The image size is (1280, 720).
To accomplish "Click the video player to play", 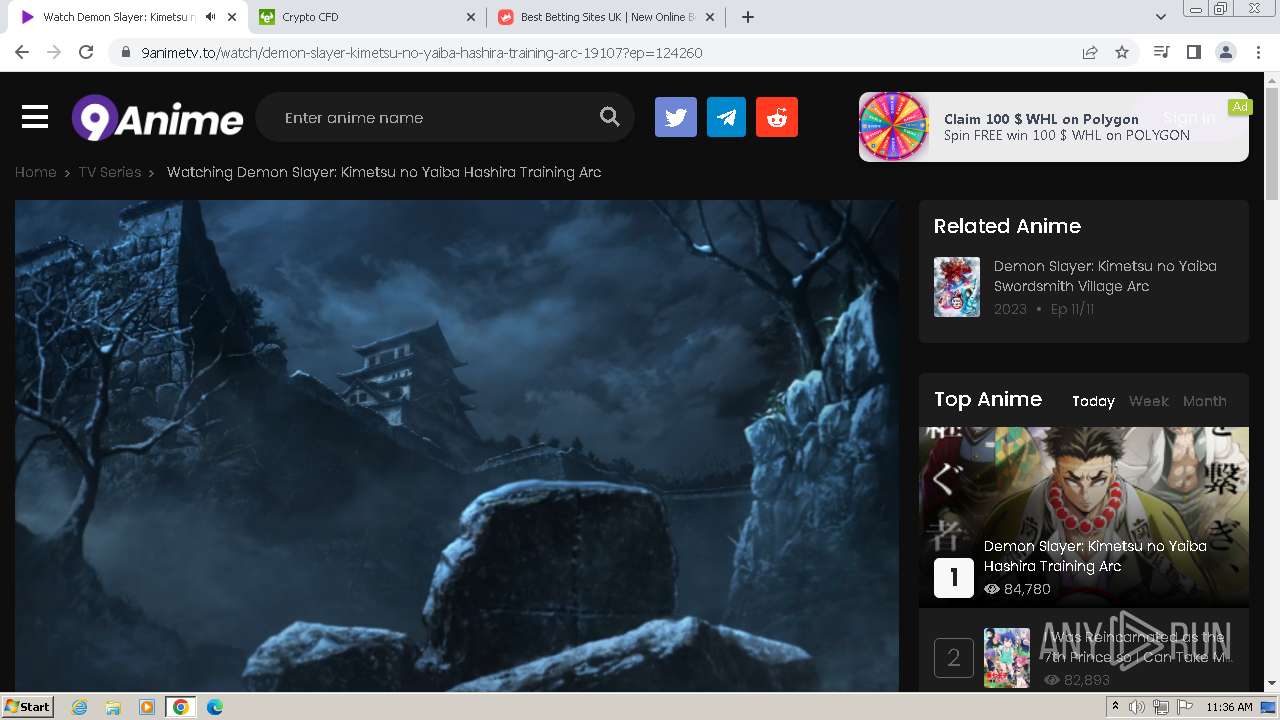I will (457, 446).
